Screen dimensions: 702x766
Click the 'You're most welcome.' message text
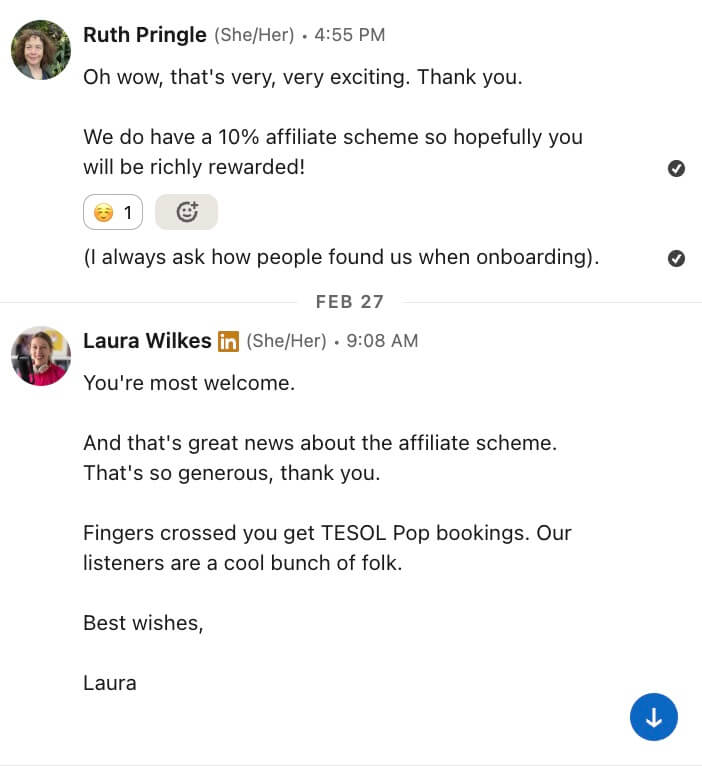[189, 383]
